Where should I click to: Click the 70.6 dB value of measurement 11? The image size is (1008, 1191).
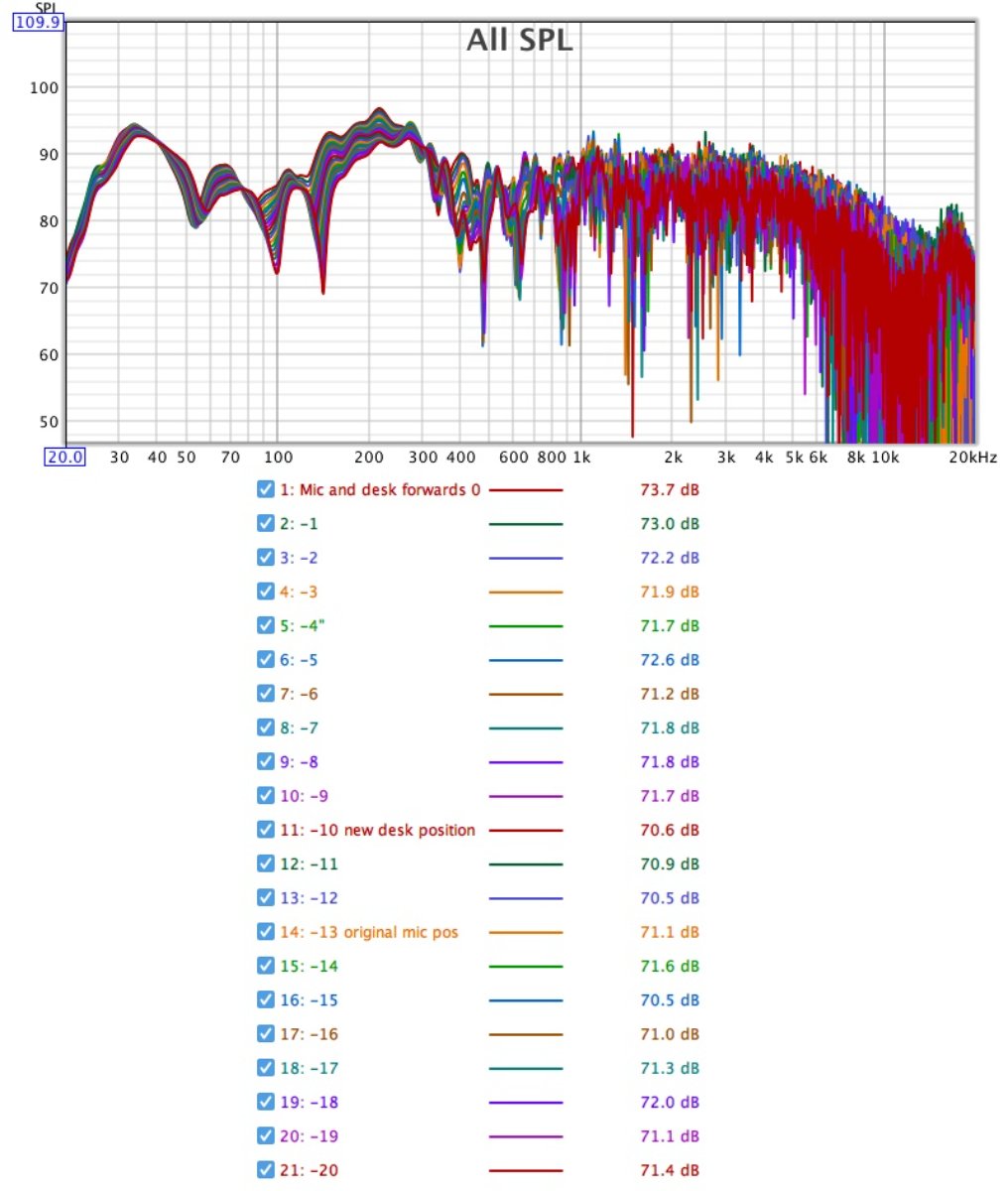click(670, 830)
